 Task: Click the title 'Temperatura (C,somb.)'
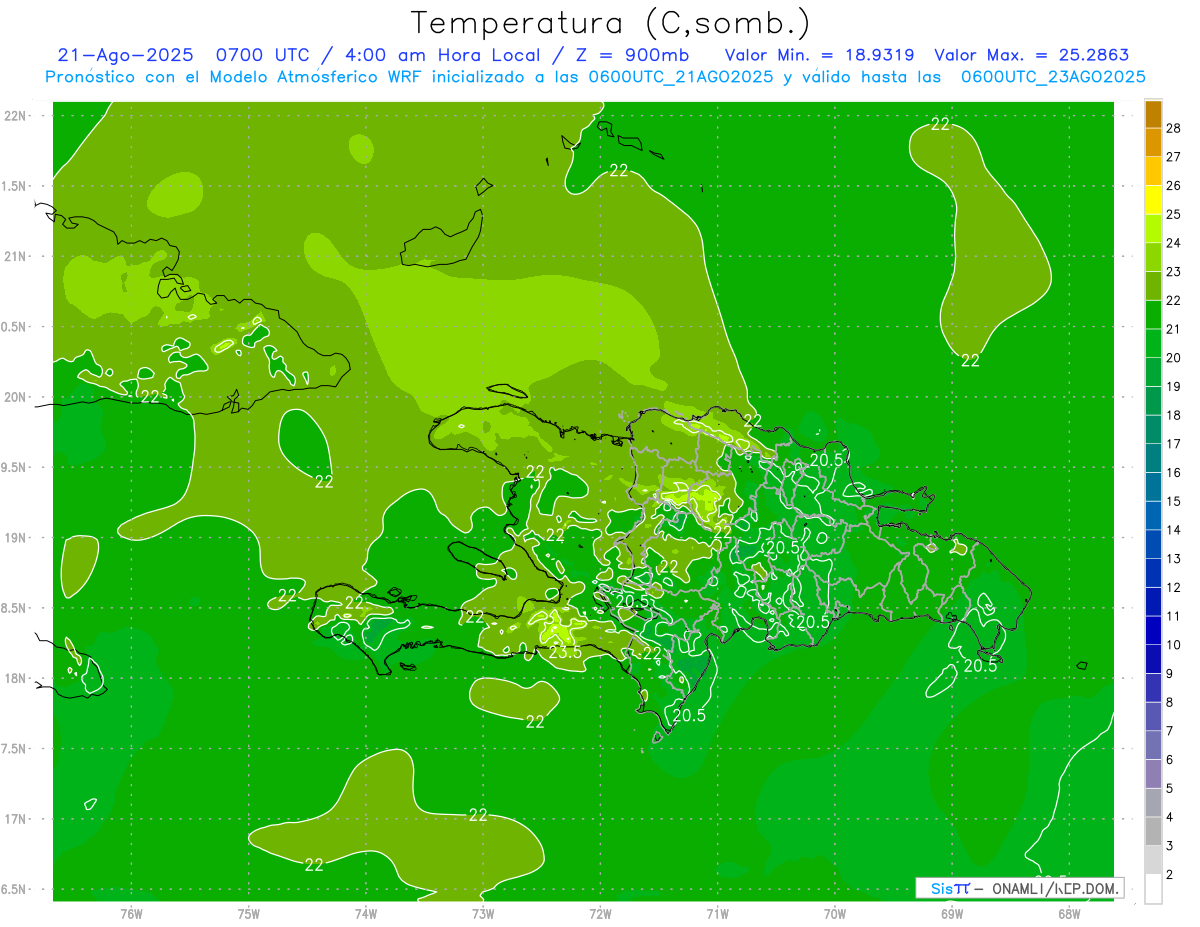click(x=610, y=23)
